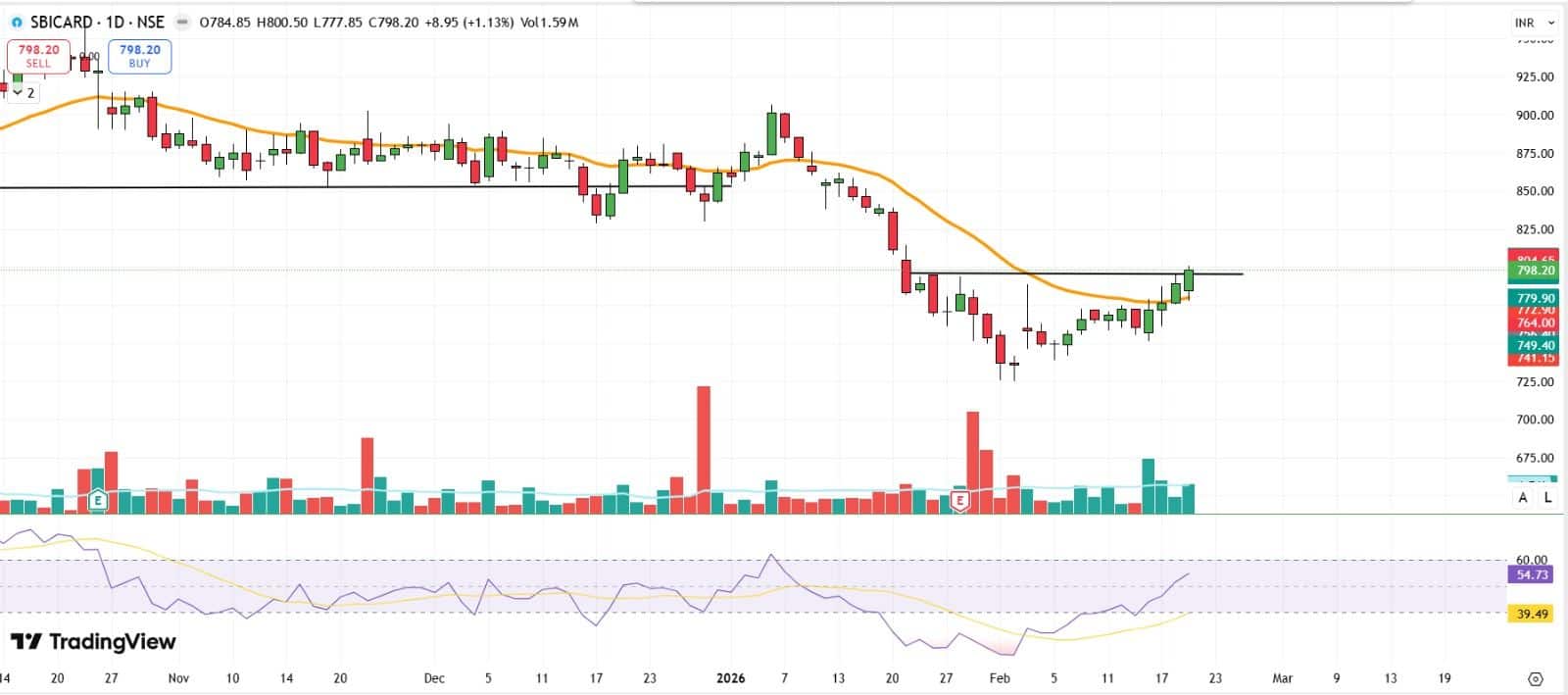Click the RSI value label 54.73
The height and width of the screenshot is (695, 1568).
click(x=1532, y=574)
